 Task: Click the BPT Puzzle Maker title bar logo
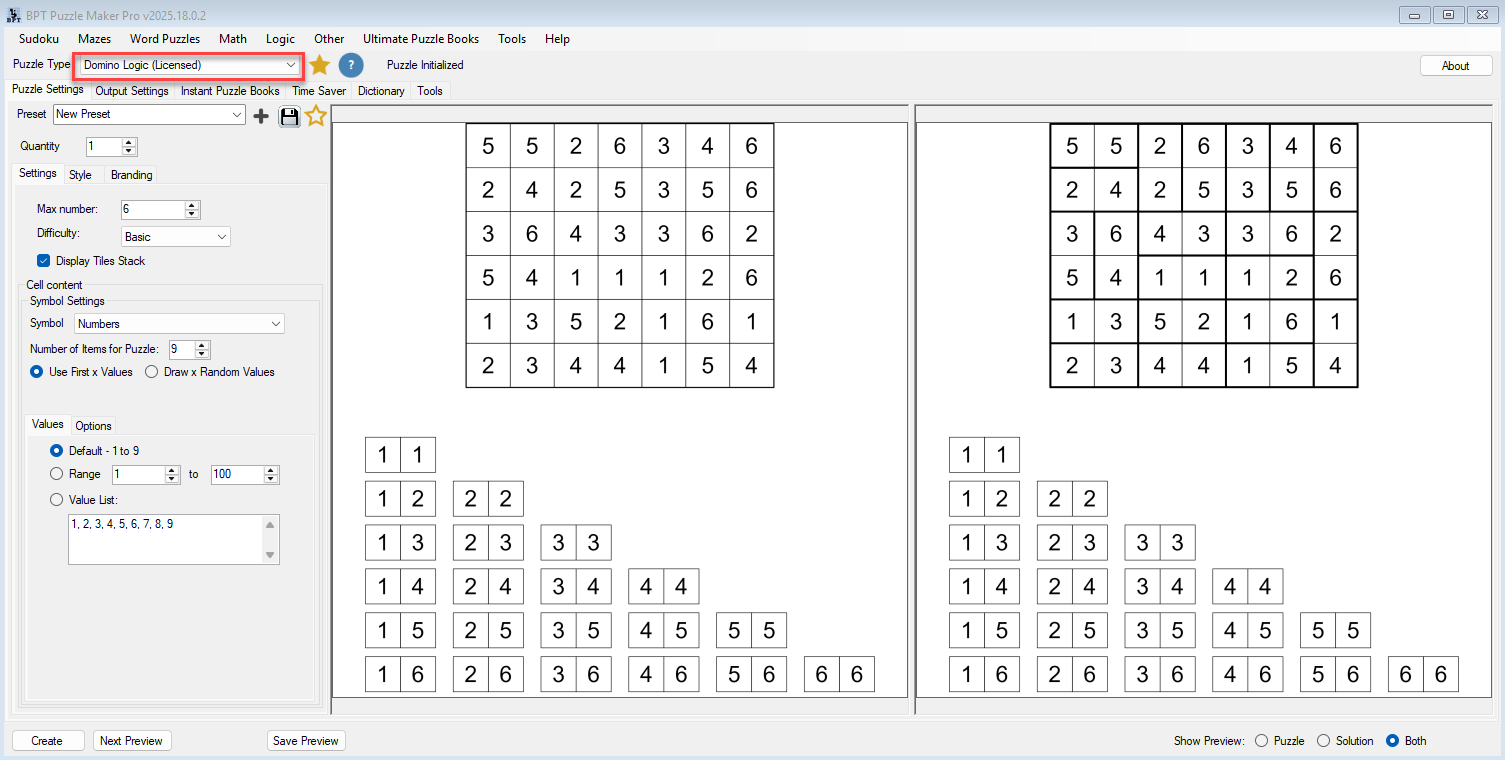click(12, 15)
